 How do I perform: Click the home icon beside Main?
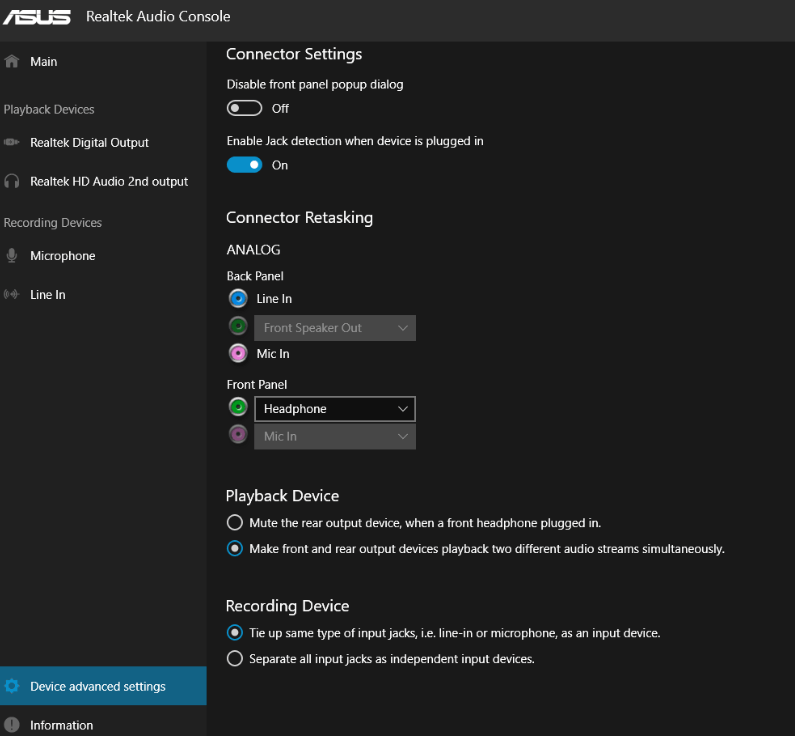(x=12, y=61)
